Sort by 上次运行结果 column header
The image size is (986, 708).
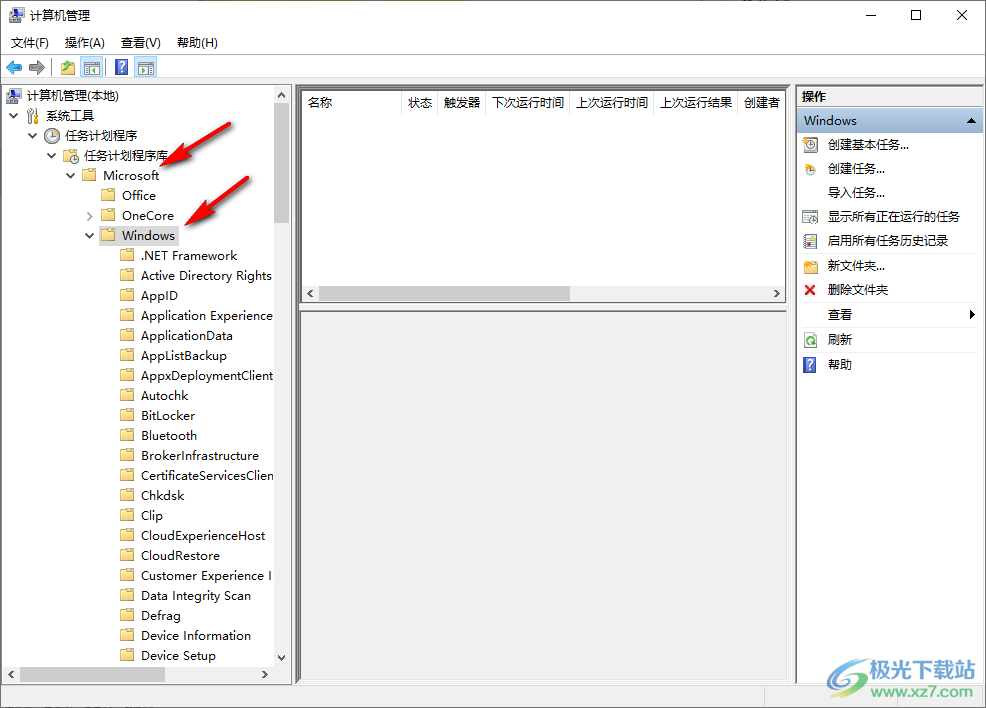(695, 102)
